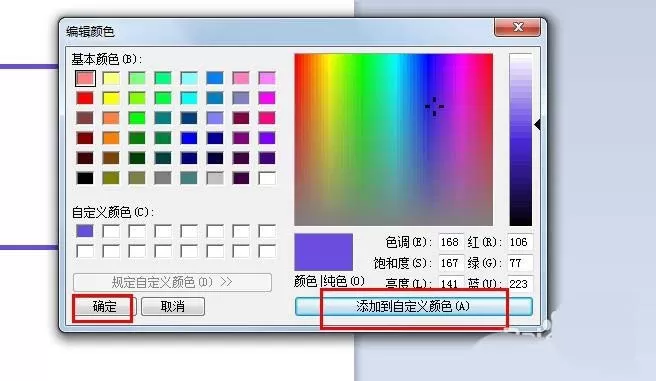Viewport: 656px width, 381px height.
Task: Choose the hot pink swatch ending the third row
Action: coord(267,118)
